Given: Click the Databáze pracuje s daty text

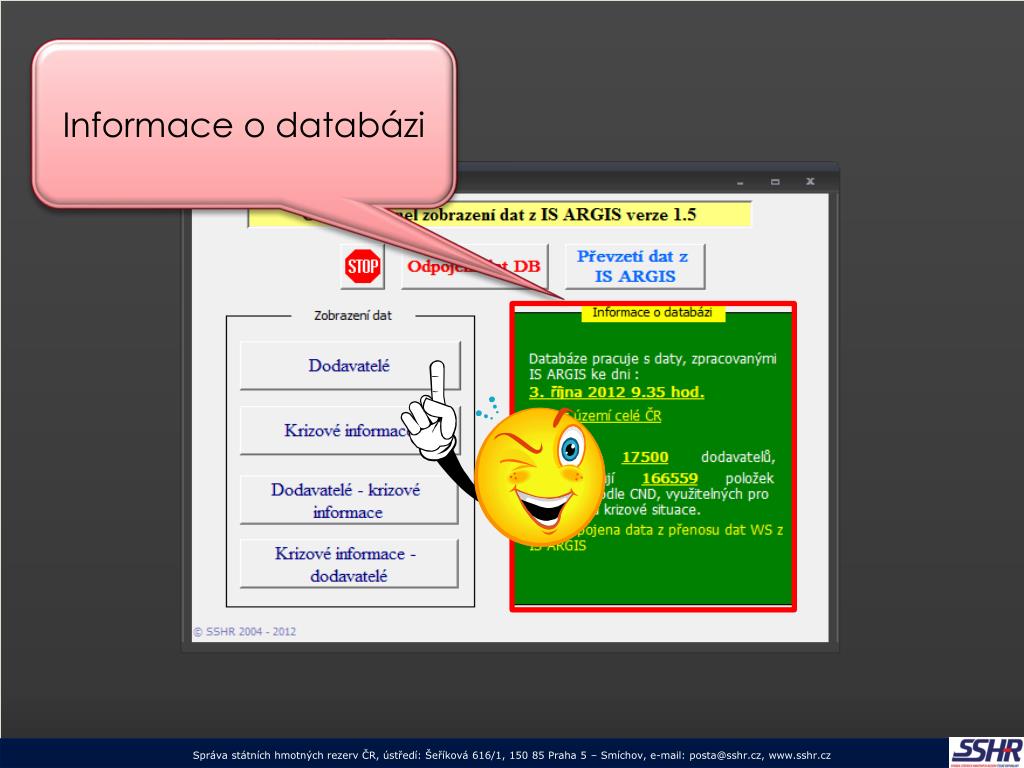Looking at the screenshot, I should [x=652, y=366].
